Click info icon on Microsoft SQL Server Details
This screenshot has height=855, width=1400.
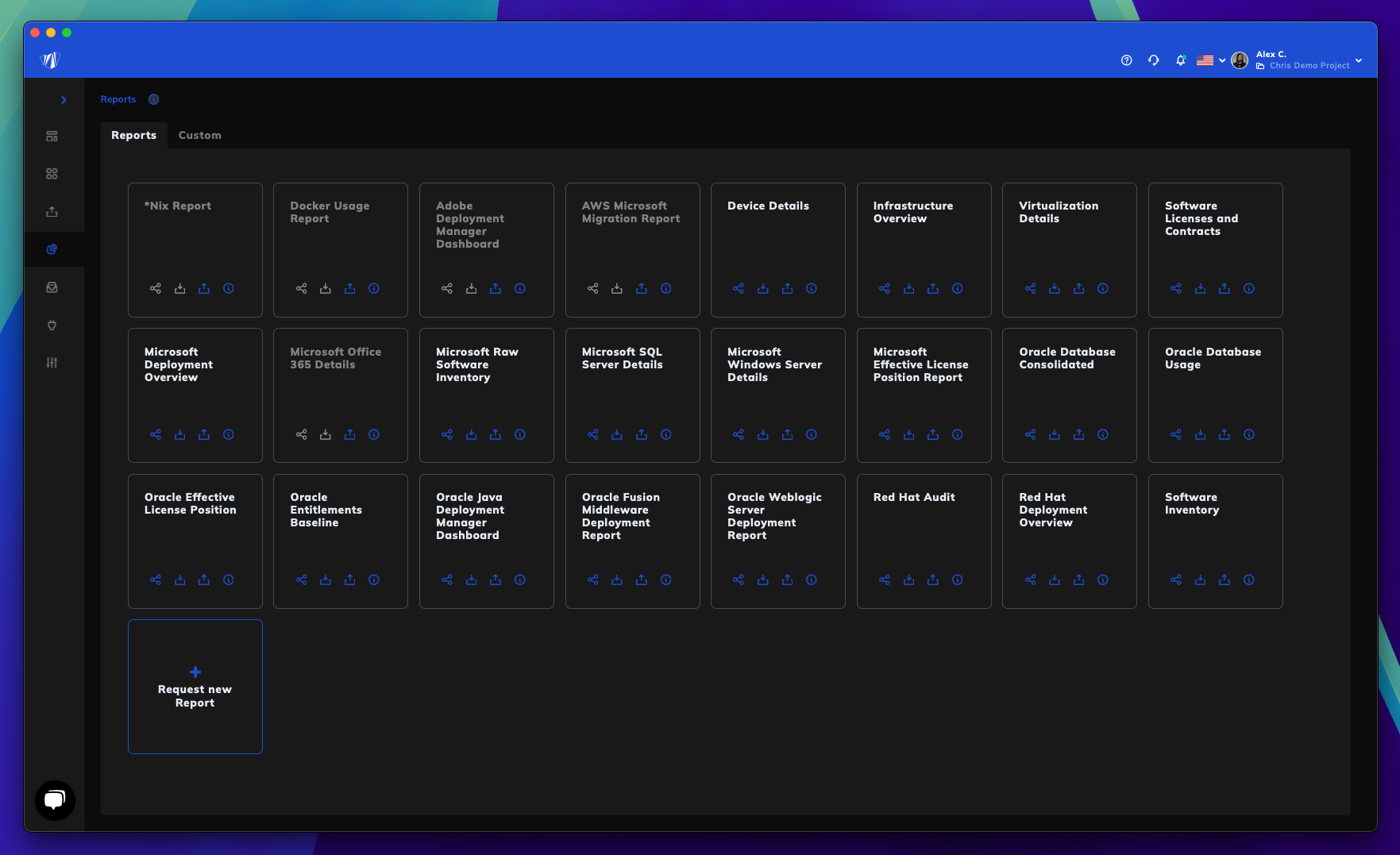pos(665,434)
